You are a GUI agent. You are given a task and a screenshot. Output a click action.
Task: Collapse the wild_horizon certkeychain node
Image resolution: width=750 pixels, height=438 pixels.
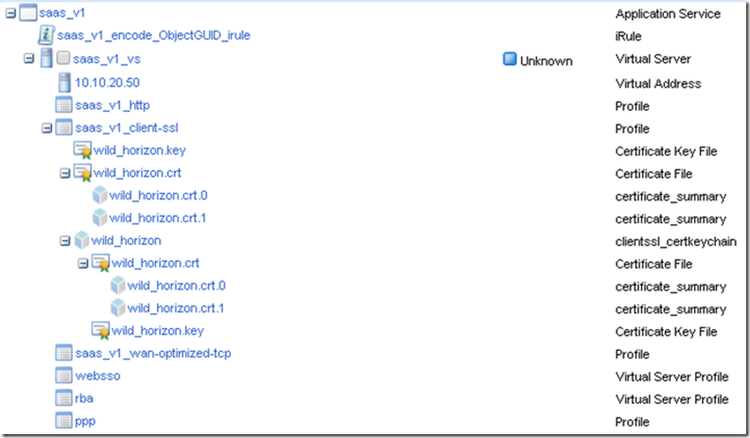65,241
